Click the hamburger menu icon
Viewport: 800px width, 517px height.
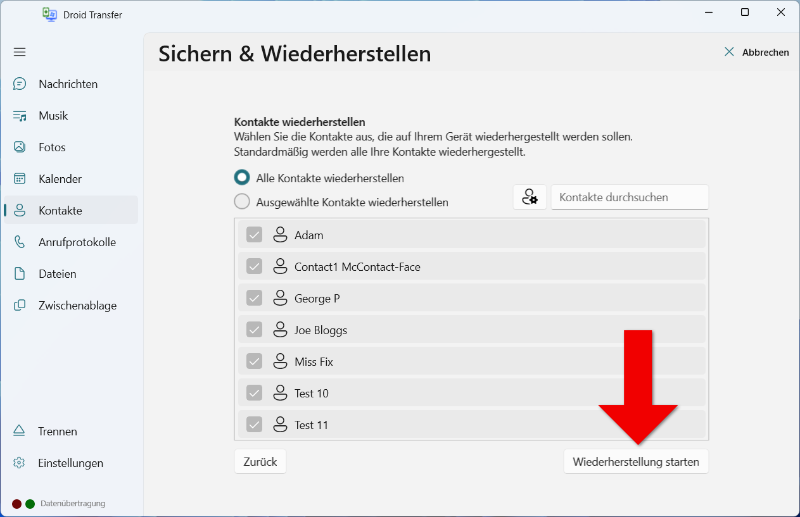tap(20, 52)
